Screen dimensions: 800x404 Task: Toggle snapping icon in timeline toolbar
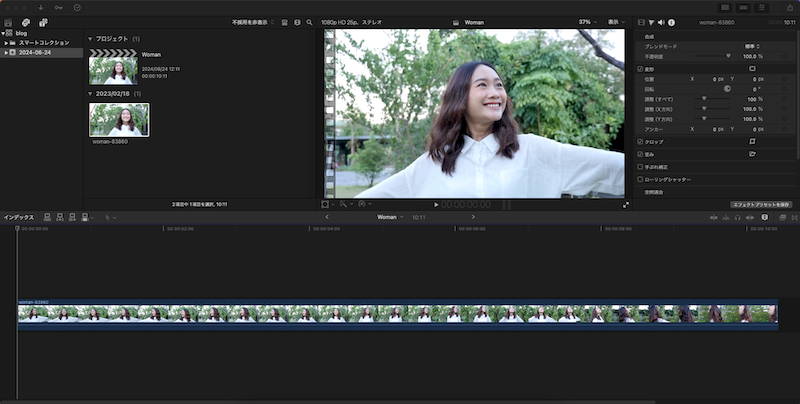[749, 217]
